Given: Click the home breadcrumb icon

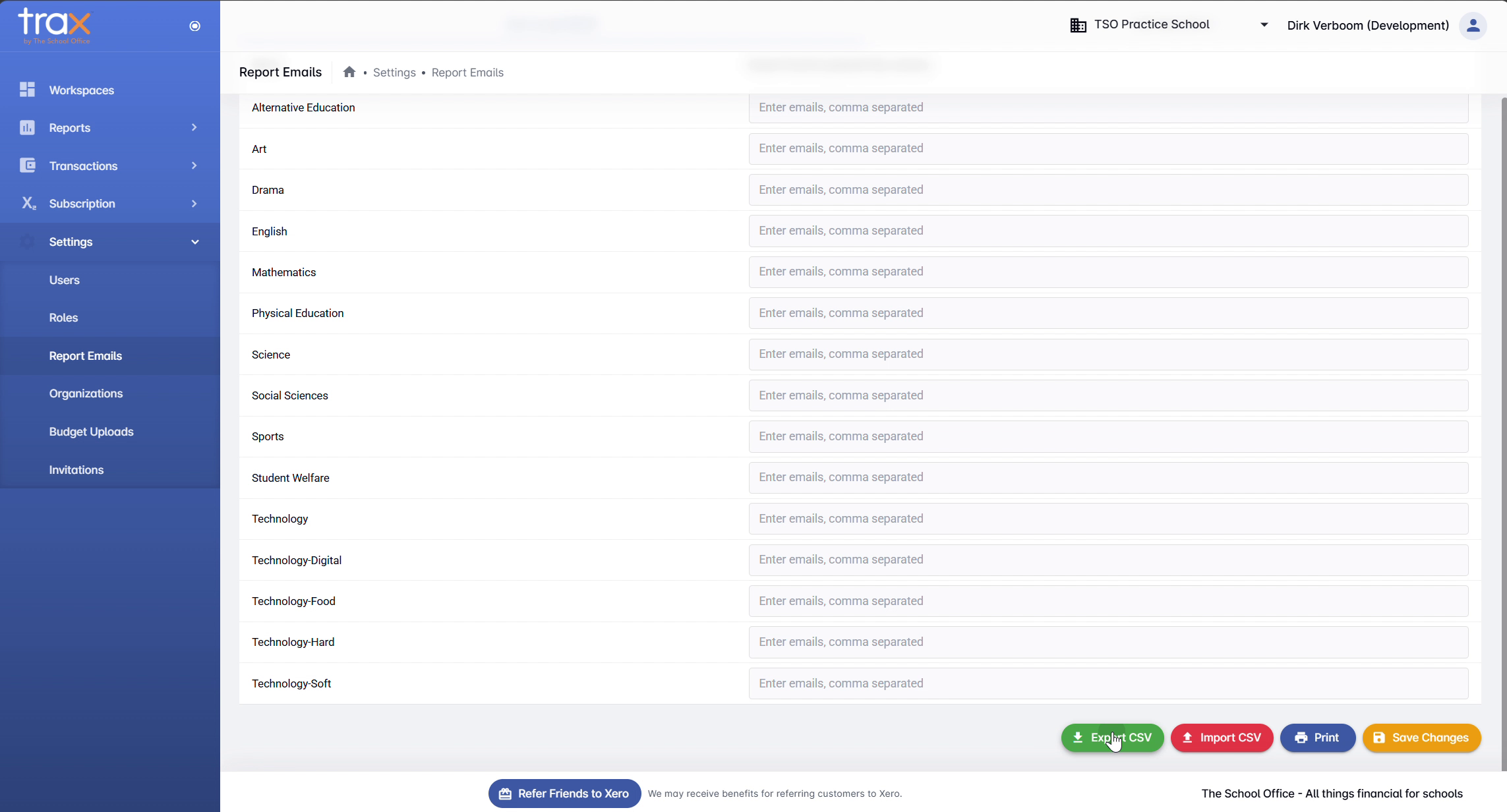Looking at the screenshot, I should (x=349, y=72).
